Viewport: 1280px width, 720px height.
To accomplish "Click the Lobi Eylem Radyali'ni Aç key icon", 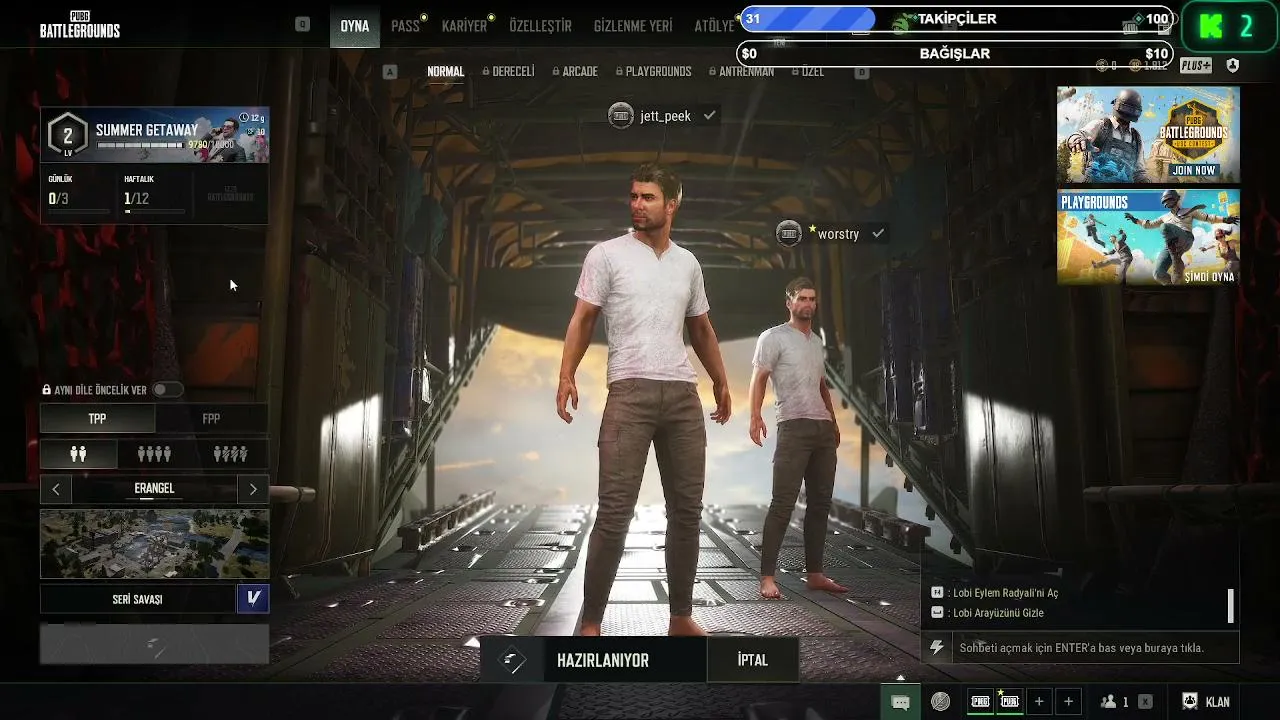I will click(937, 593).
